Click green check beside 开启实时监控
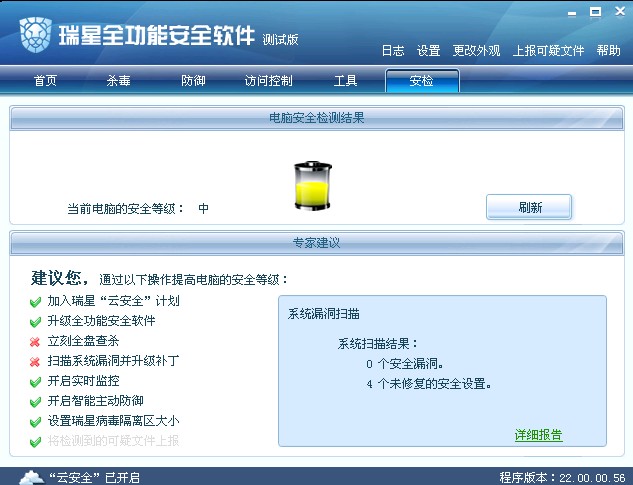The height and width of the screenshot is (485, 633). 36,382
